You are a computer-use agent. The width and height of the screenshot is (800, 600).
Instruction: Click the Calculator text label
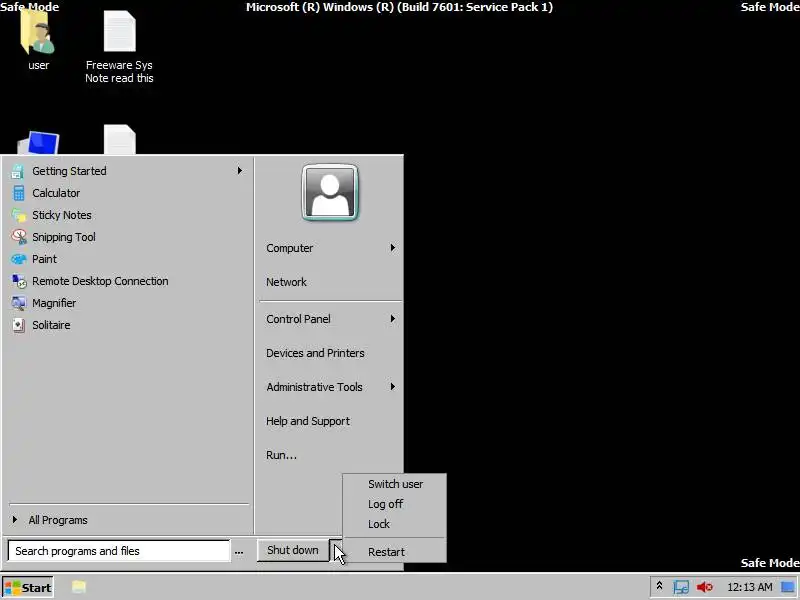pyautogui.click(x=56, y=193)
